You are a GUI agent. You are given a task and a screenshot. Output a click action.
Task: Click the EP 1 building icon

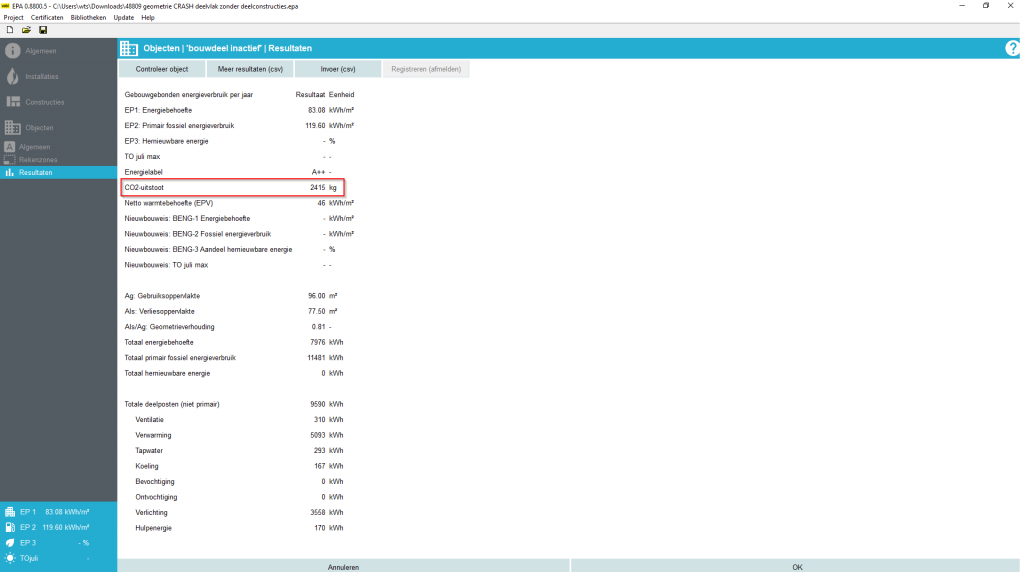10,512
